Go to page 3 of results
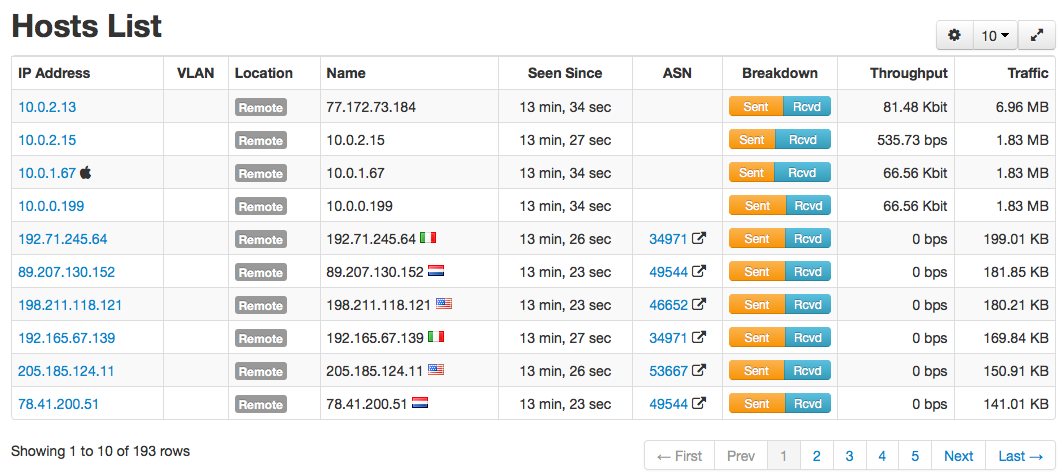This screenshot has width=1064, height=475. coord(849,456)
